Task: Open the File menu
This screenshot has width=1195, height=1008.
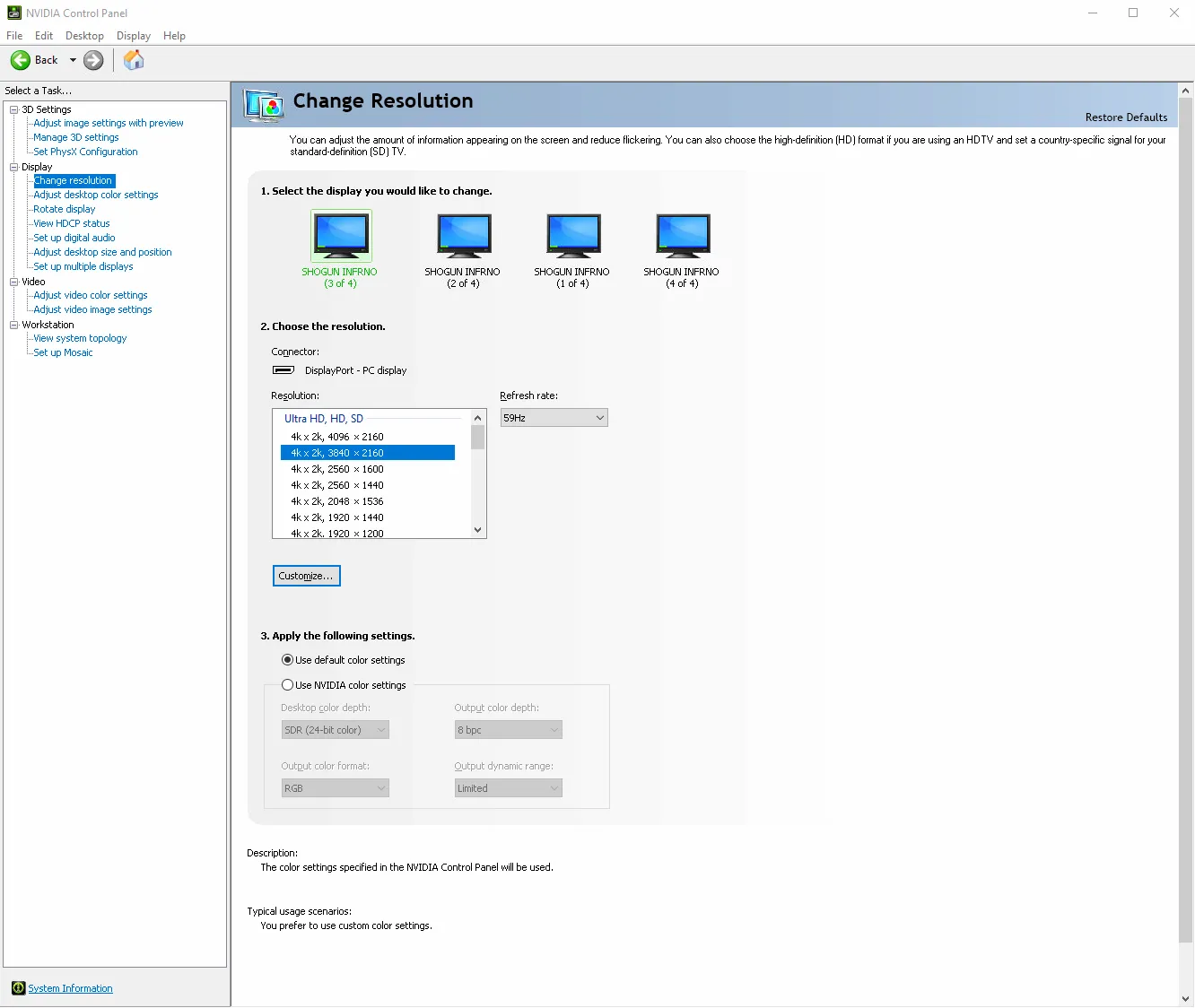Action: pyautogui.click(x=14, y=36)
